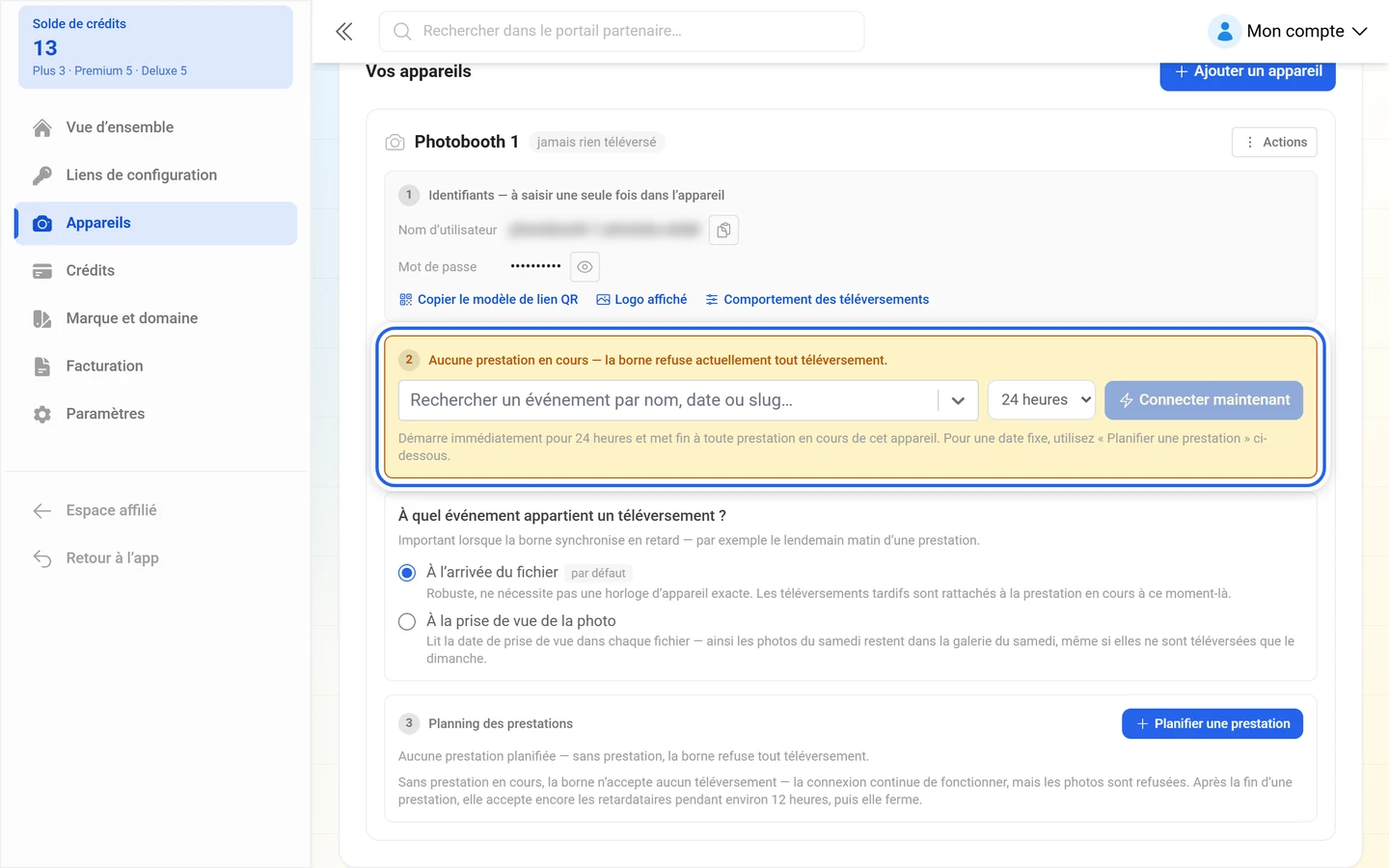Viewport: 1389px width, 868px height.
Task: Click the camera icon beside Photobooth 1
Action: (395, 143)
